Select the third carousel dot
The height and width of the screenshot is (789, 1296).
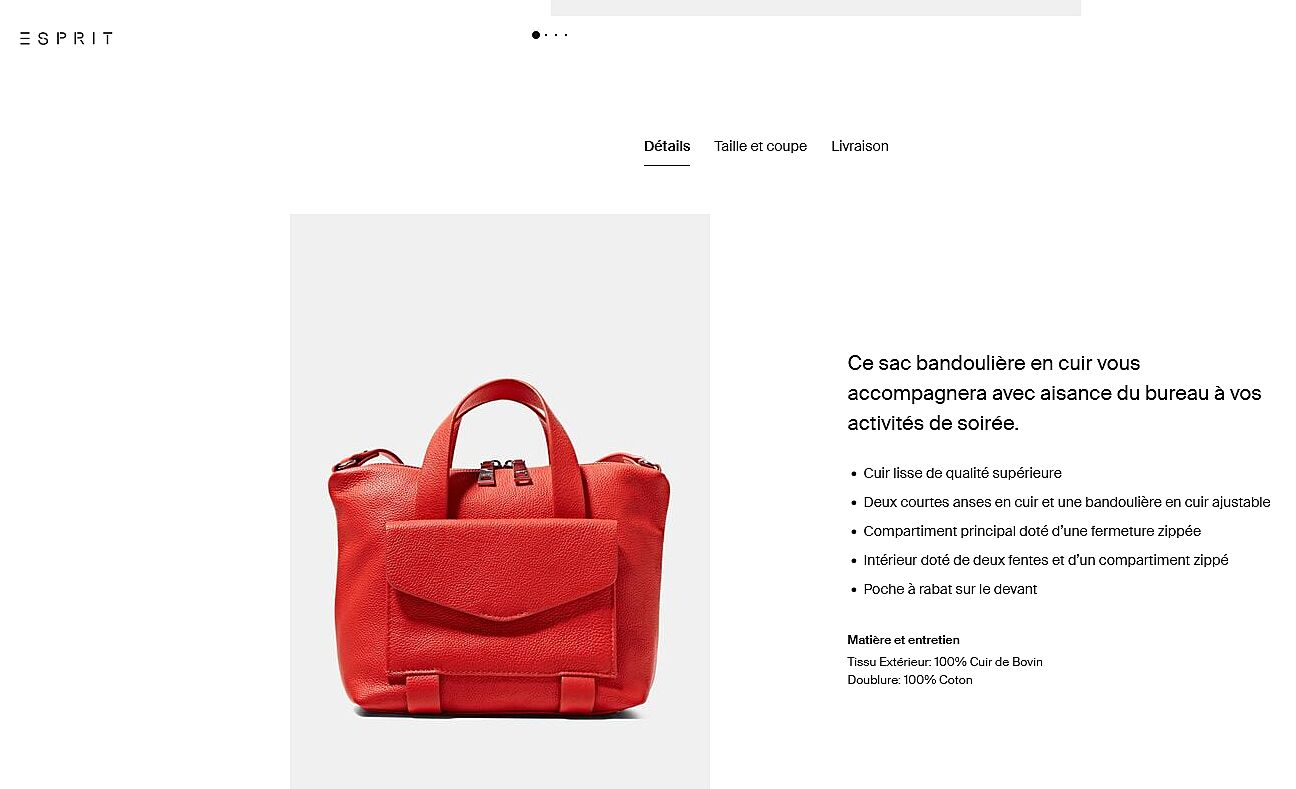click(x=556, y=35)
